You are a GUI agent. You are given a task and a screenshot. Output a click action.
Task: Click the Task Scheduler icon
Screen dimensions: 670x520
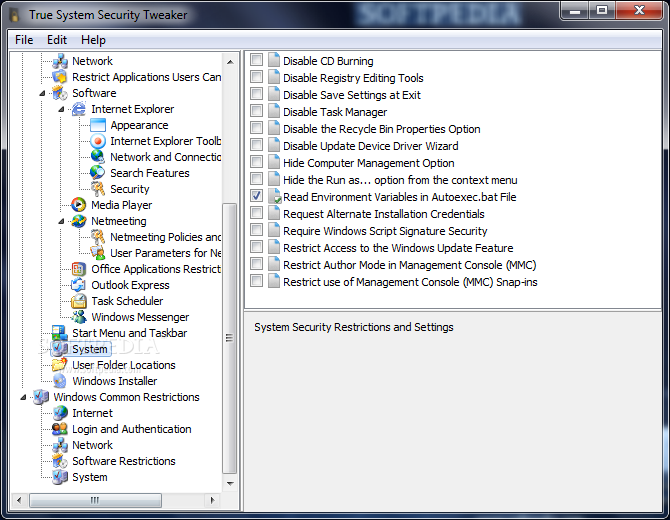tap(79, 301)
